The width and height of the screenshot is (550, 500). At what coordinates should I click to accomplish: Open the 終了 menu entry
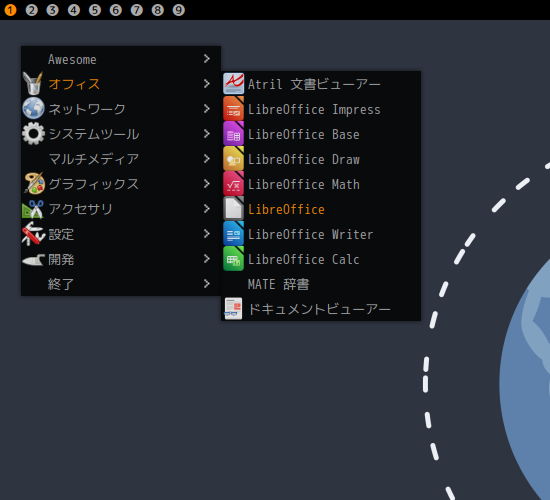(x=121, y=284)
